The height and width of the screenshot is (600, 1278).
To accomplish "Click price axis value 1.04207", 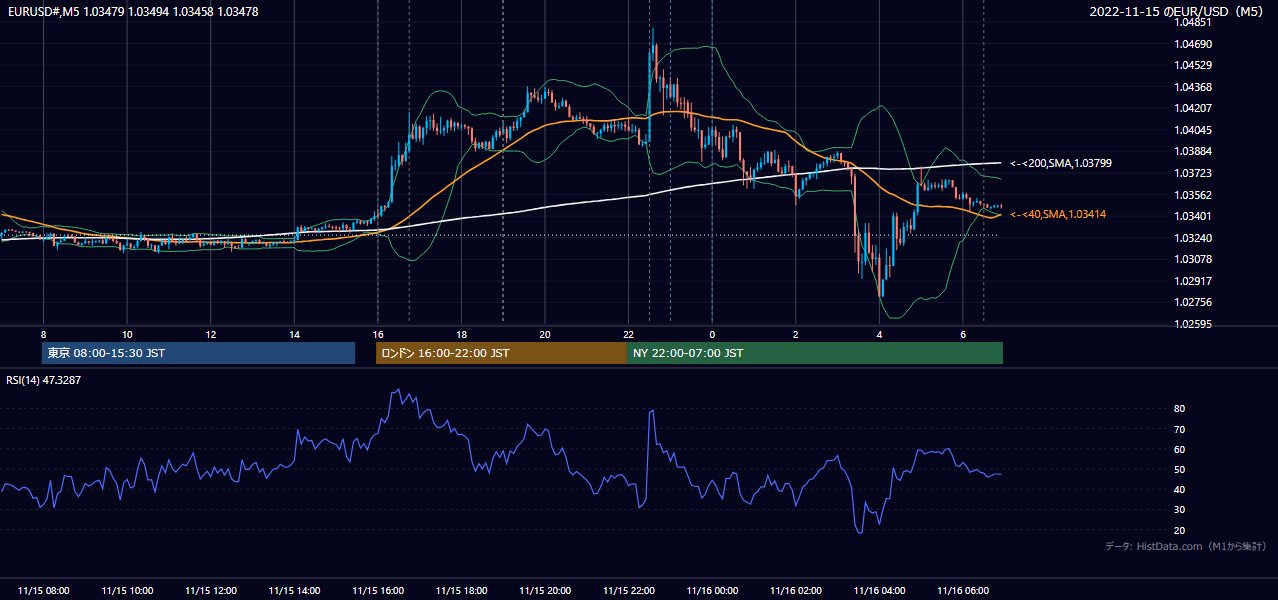I will click(x=1195, y=108).
